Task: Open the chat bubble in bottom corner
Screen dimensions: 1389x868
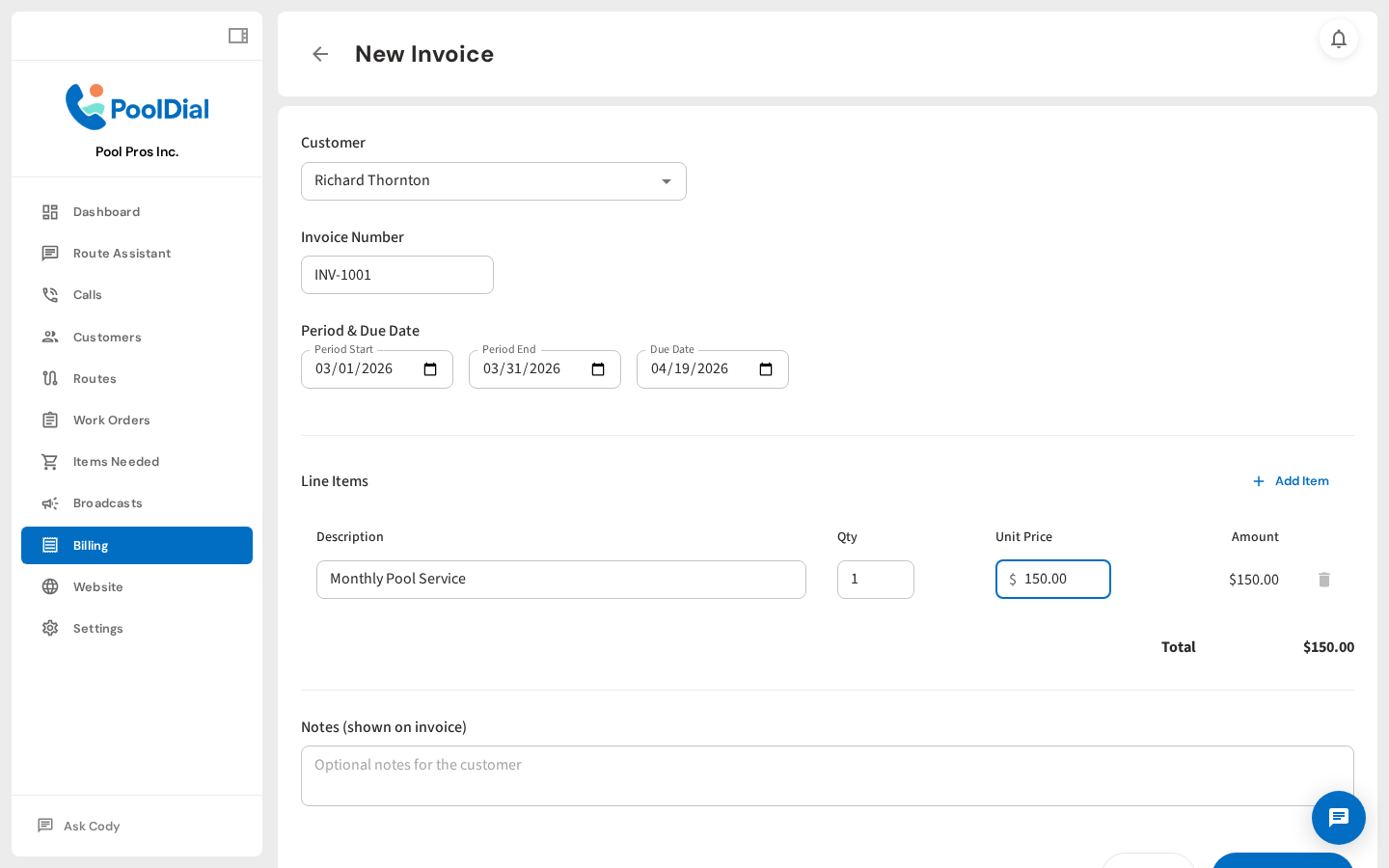Action: click(x=1339, y=818)
